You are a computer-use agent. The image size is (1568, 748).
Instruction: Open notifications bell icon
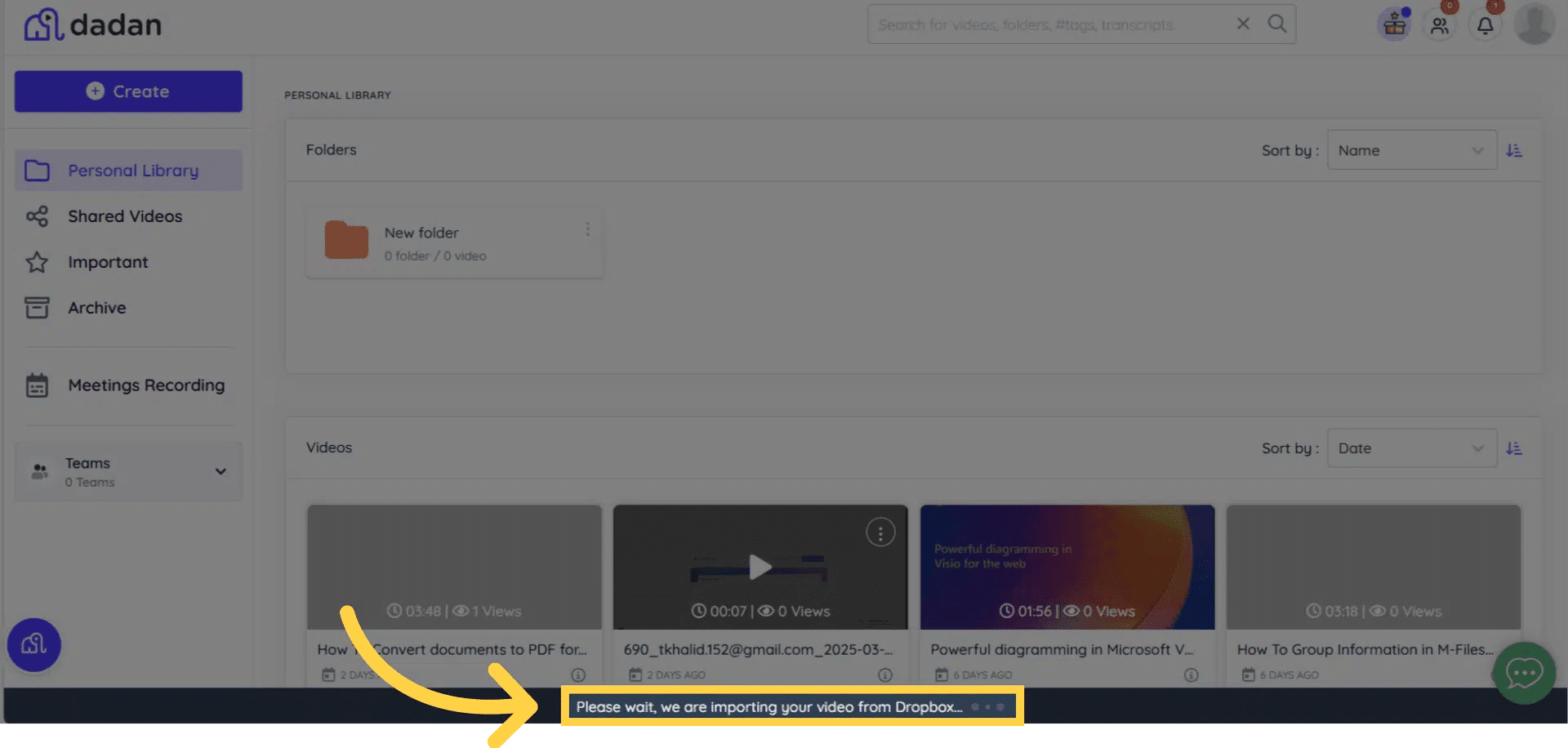pos(1486,25)
